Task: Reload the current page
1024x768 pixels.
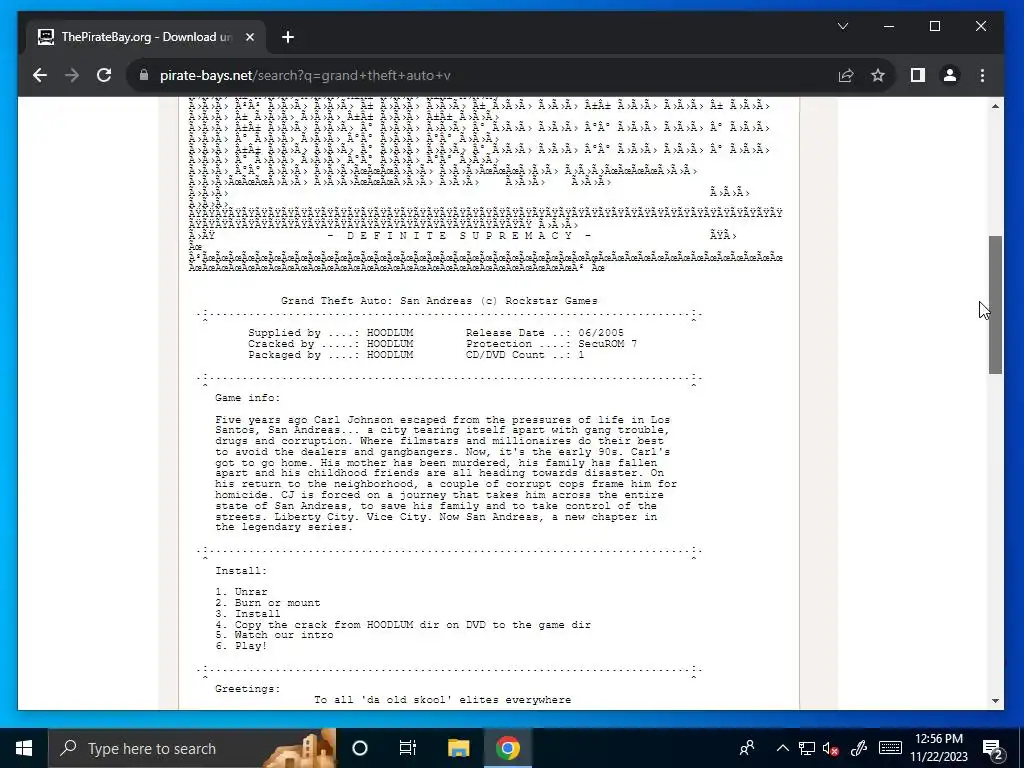Action: click(104, 75)
